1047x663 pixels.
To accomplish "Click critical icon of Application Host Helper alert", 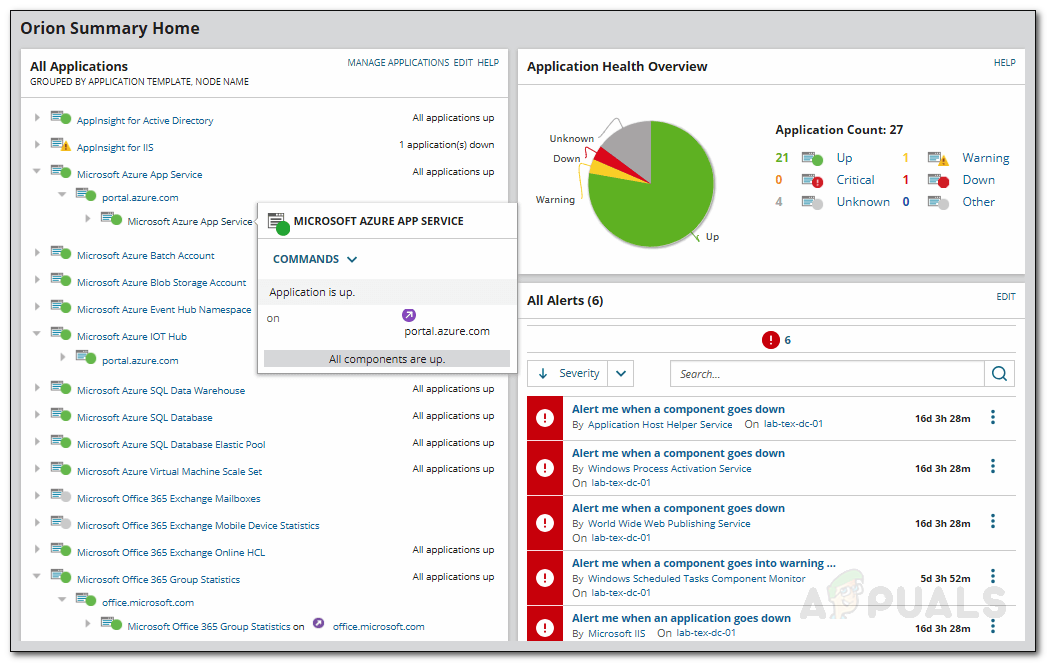I will [x=545, y=418].
